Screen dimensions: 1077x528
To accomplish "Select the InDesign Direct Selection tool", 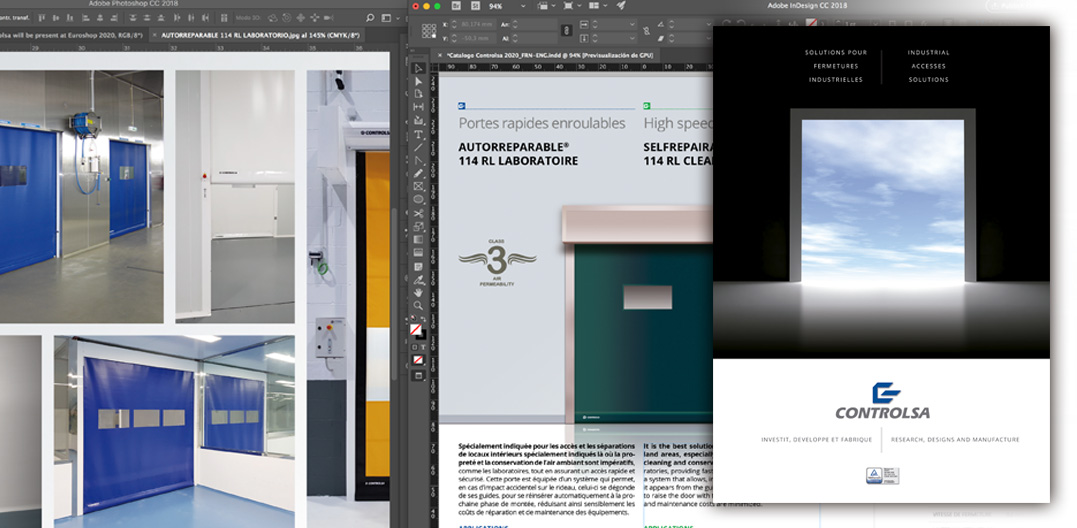I will click(418, 81).
